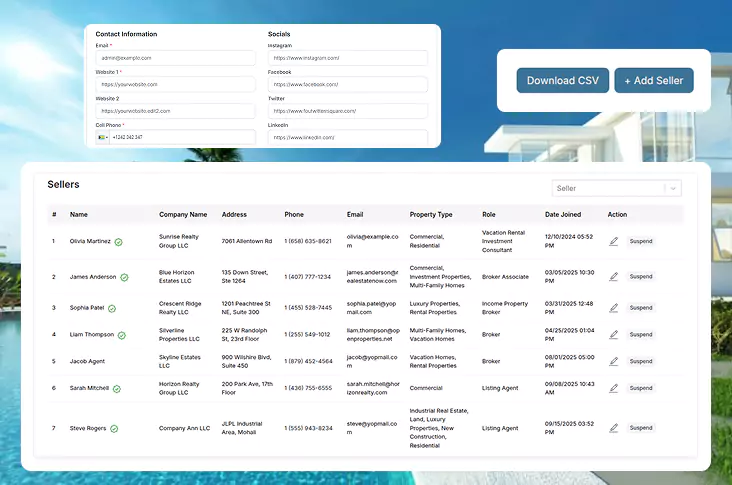Screen dimensions: 732x485
Task: Click the Phone column header
Action: tap(294, 215)
